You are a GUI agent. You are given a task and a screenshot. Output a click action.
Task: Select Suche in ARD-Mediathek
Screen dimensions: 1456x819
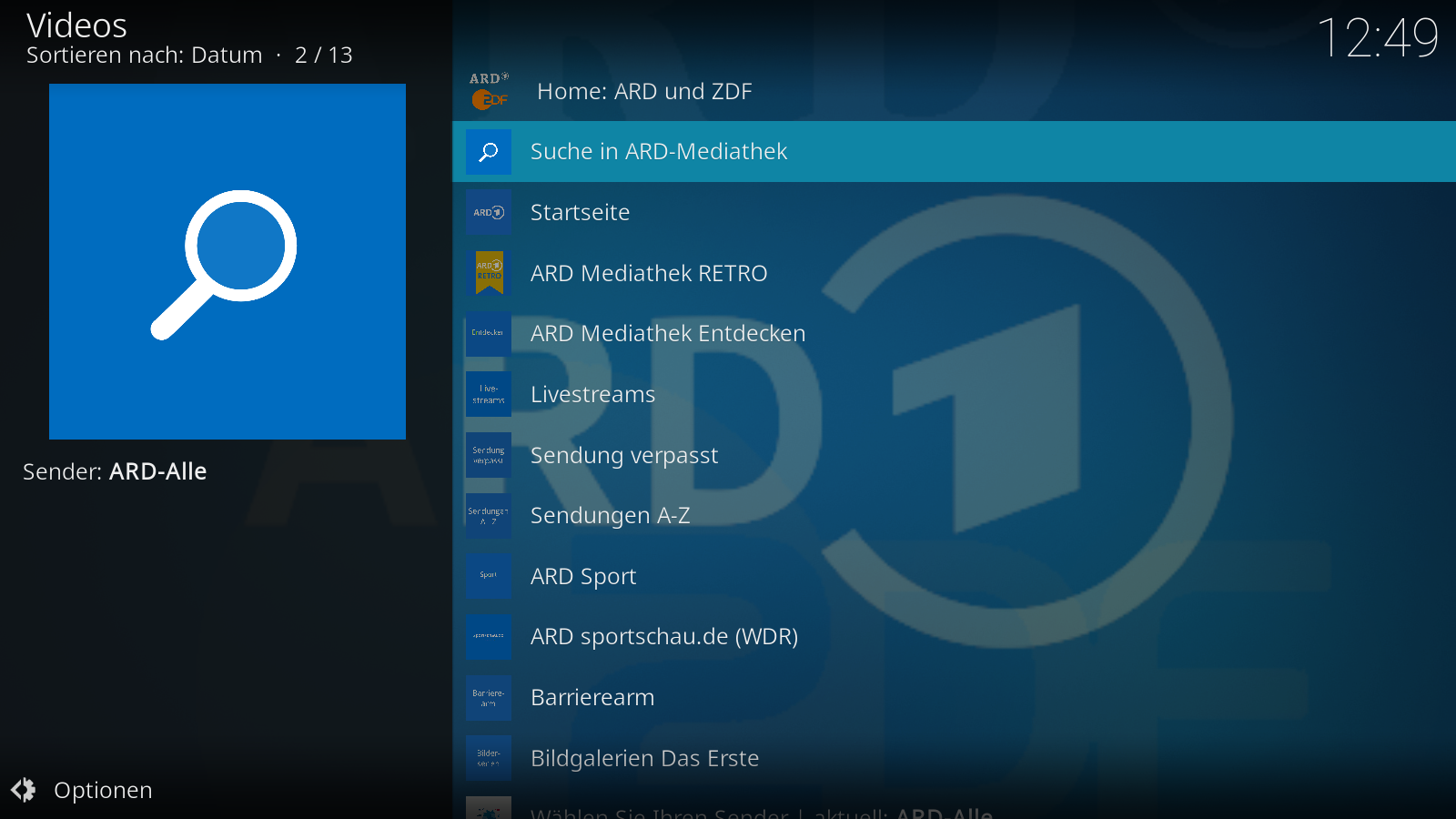pyautogui.click(x=954, y=152)
